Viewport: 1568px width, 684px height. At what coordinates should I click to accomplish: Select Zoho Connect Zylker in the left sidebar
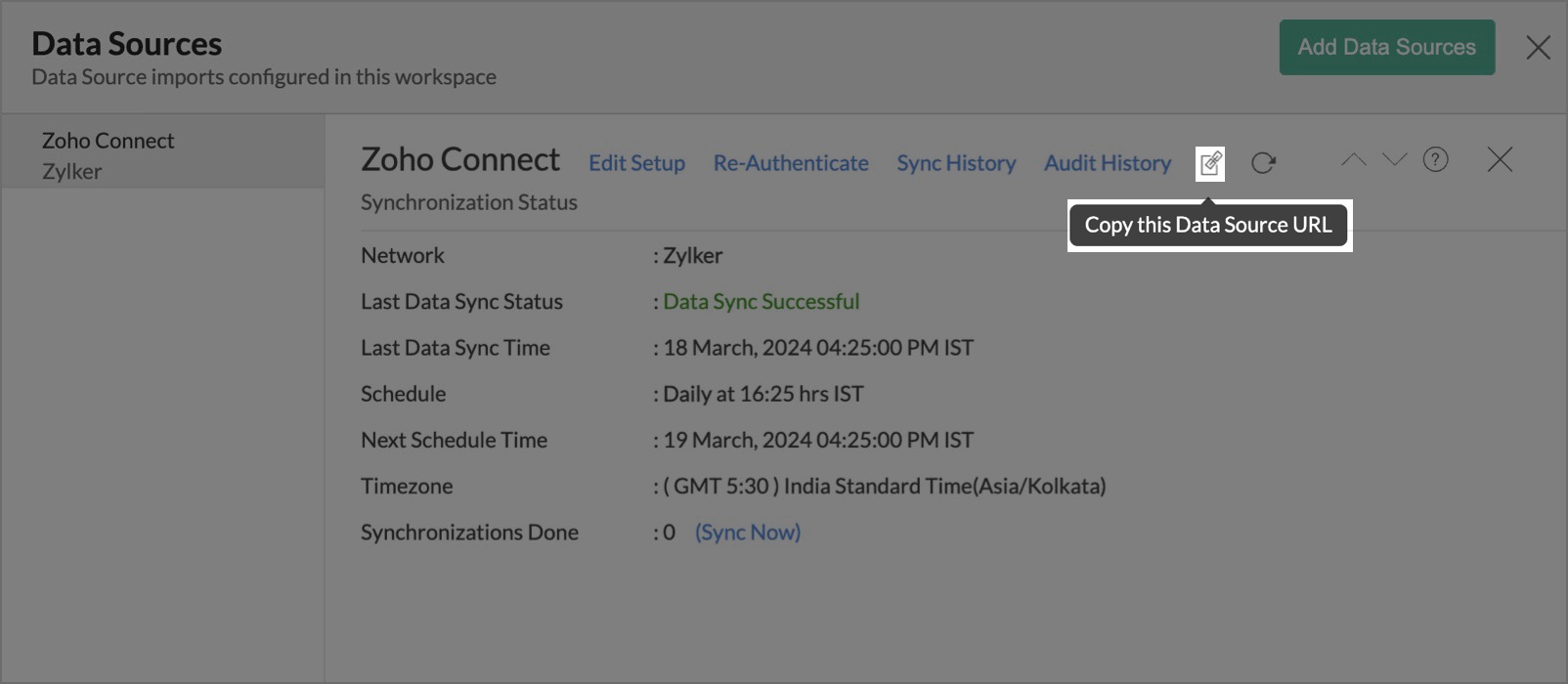coord(108,154)
